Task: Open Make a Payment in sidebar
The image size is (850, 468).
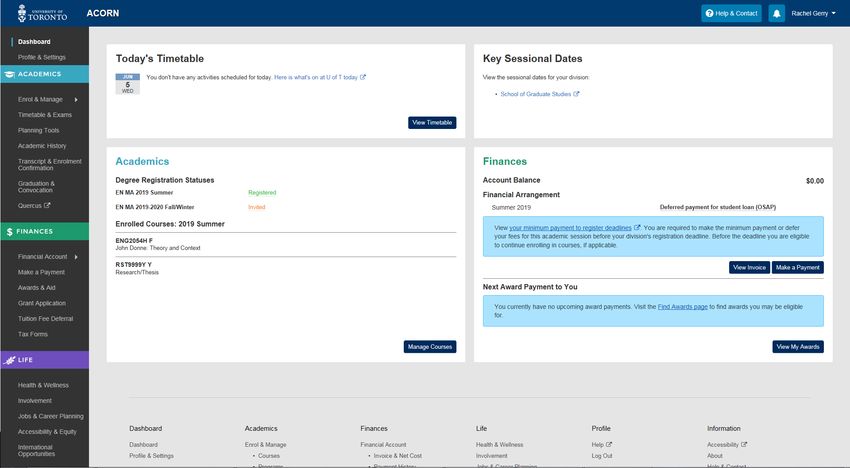Action: 41,272
